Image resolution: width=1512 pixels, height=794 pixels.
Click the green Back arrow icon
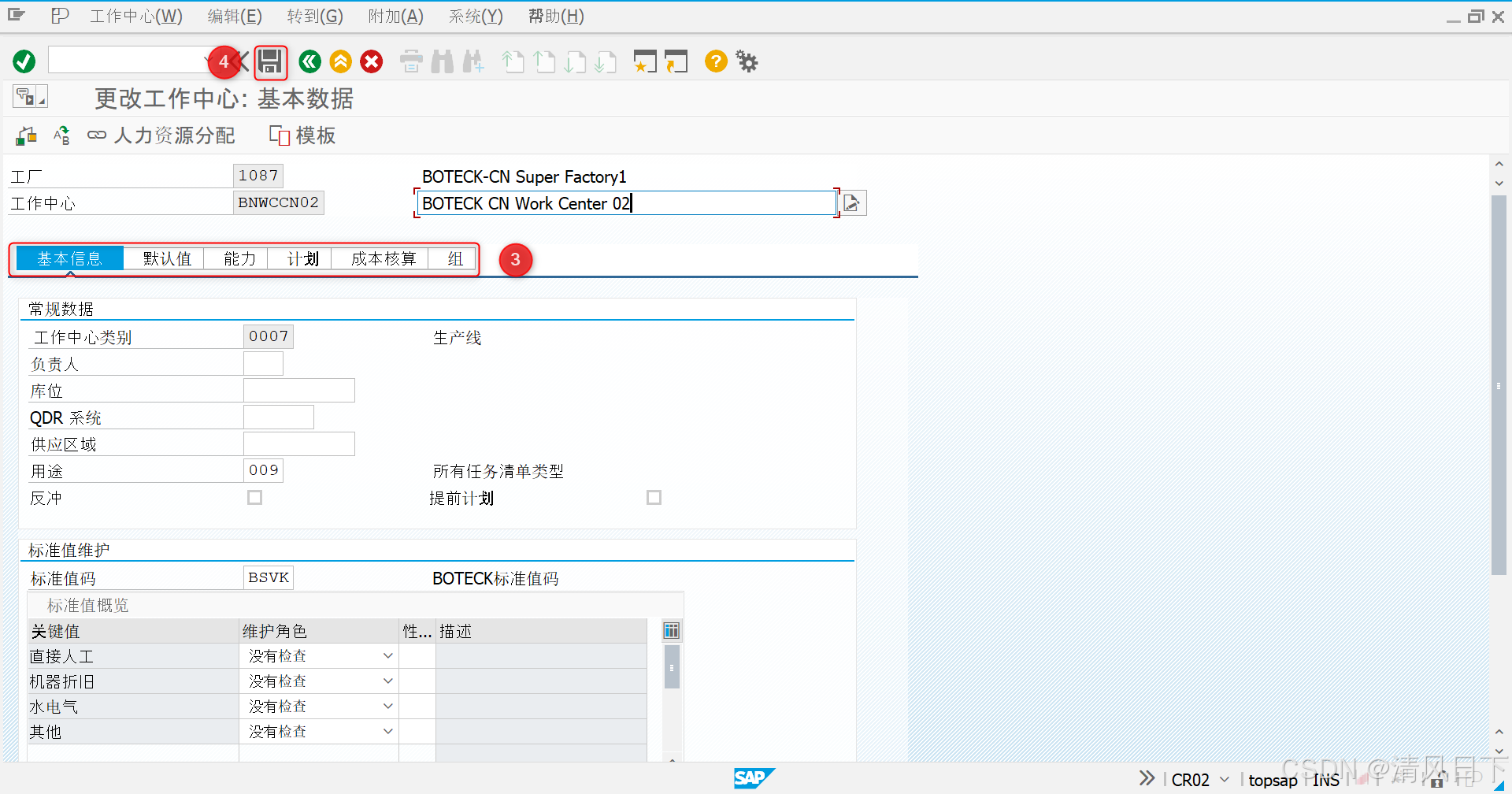tap(310, 61)
